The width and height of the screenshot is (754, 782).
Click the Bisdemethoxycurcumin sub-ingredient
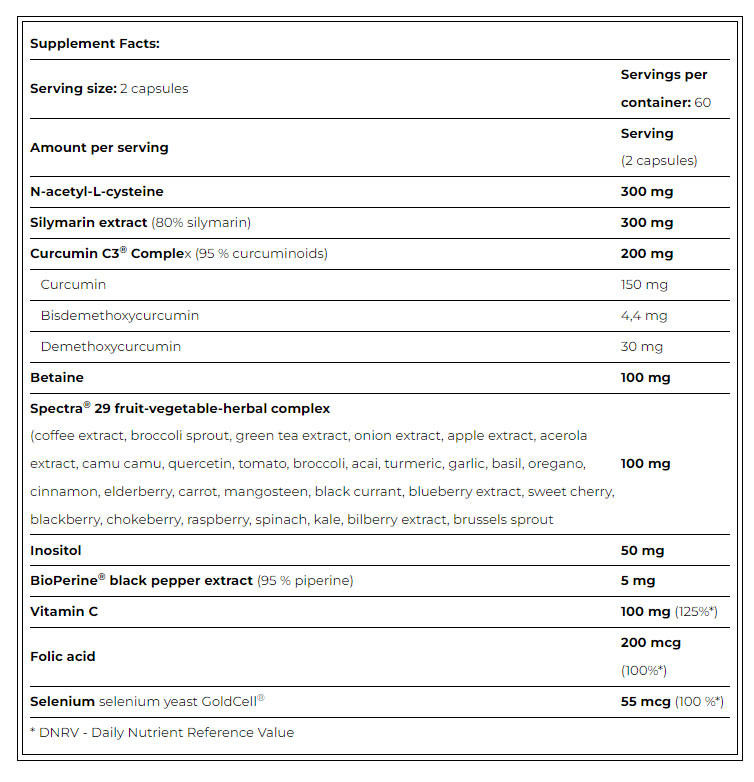click(x=119, y=315)
